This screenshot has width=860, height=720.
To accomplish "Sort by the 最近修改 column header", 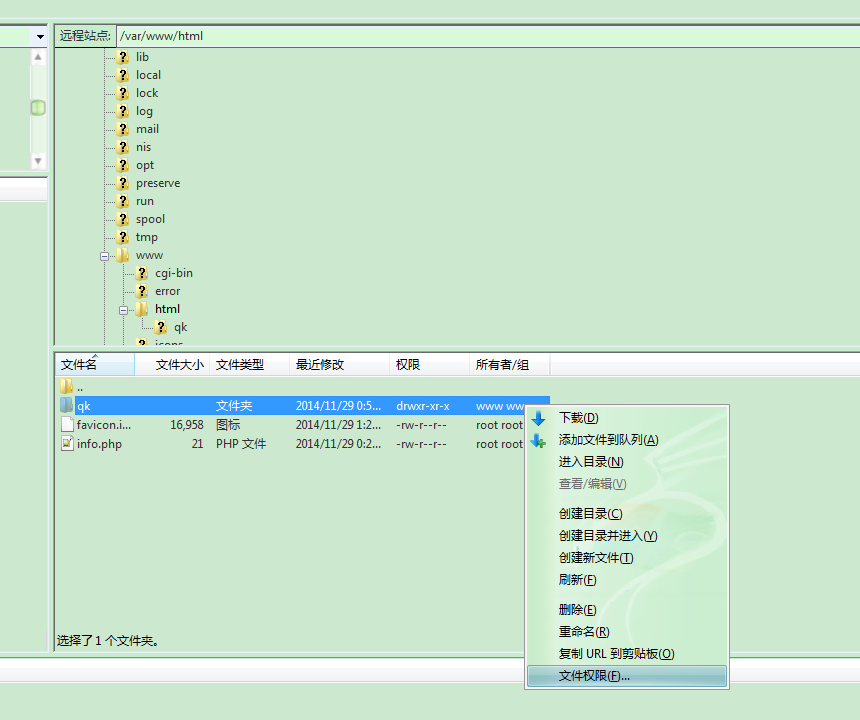I will (340, 365).
